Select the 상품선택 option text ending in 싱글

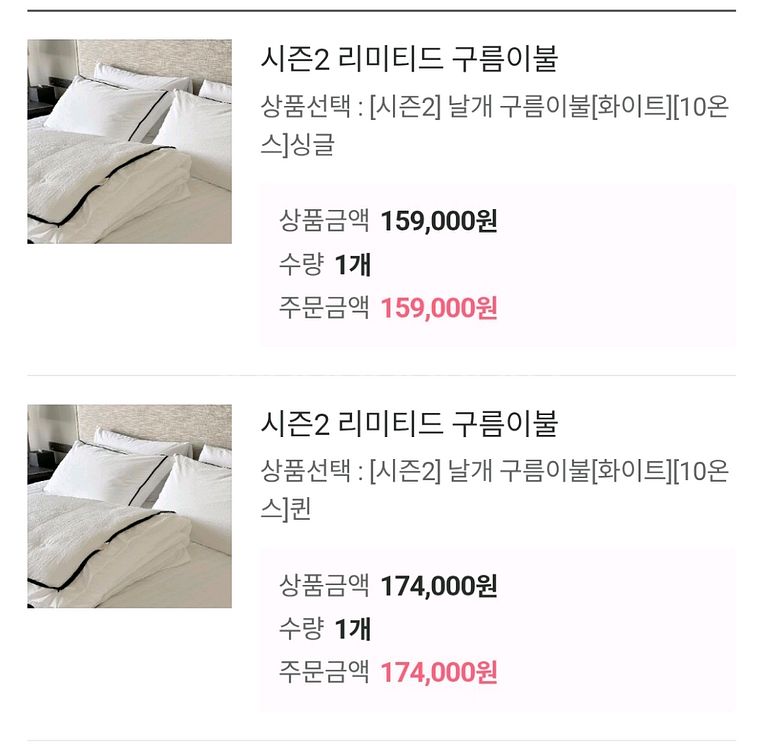(x=494, y=125)
